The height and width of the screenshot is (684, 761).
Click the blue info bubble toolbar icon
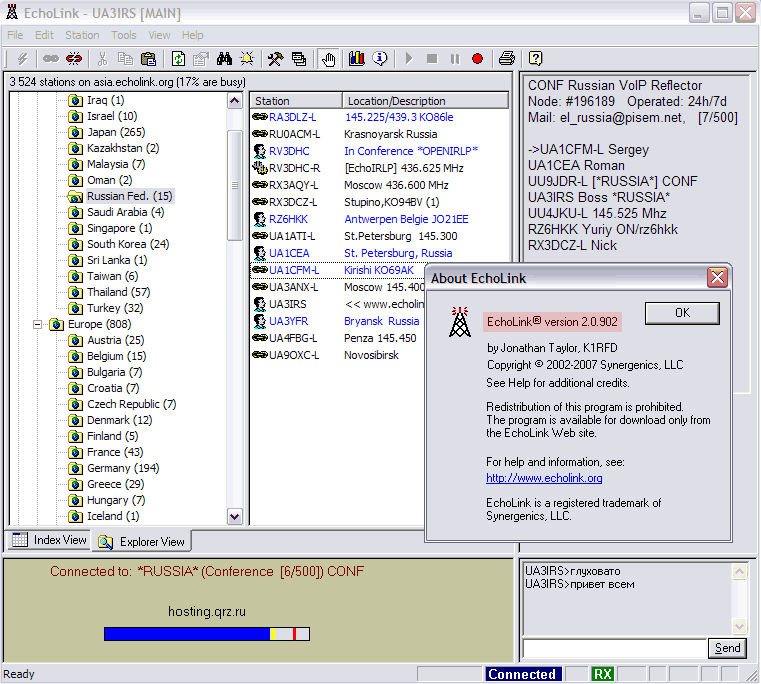click(x=380, y=59)
